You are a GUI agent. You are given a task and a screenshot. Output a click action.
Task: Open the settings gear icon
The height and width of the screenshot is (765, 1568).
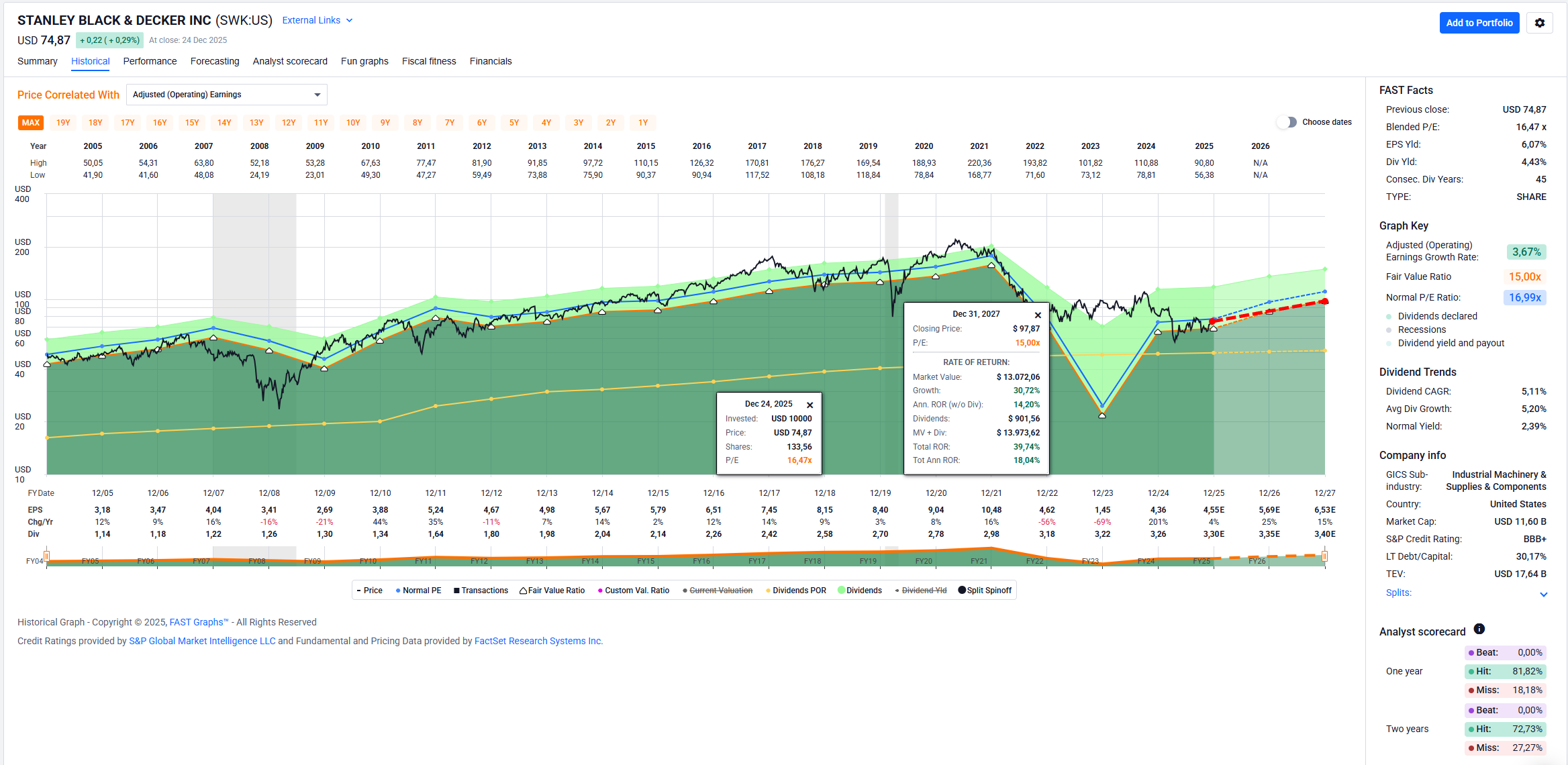(1539, 23)
